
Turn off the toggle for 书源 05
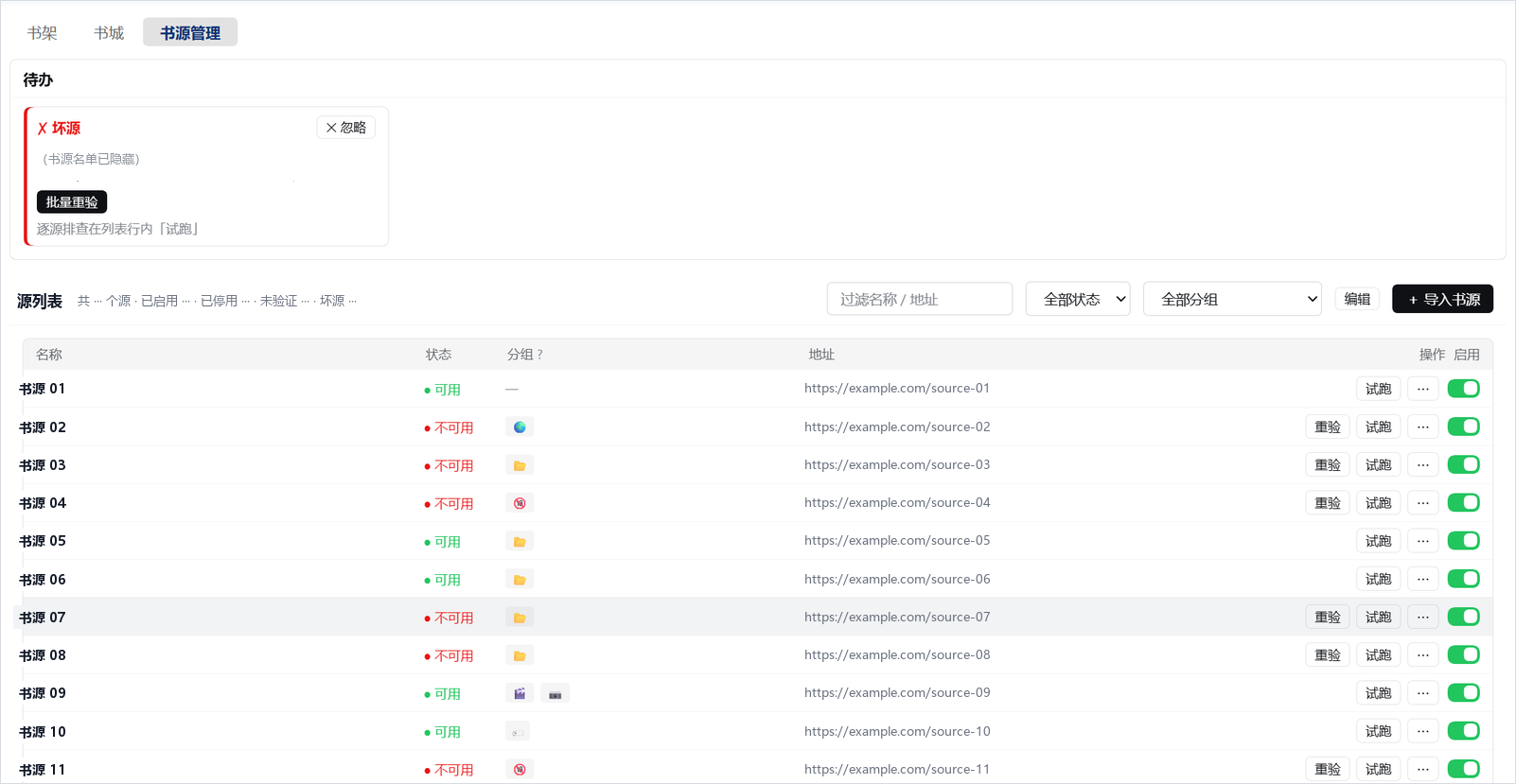click(1464, 541)
